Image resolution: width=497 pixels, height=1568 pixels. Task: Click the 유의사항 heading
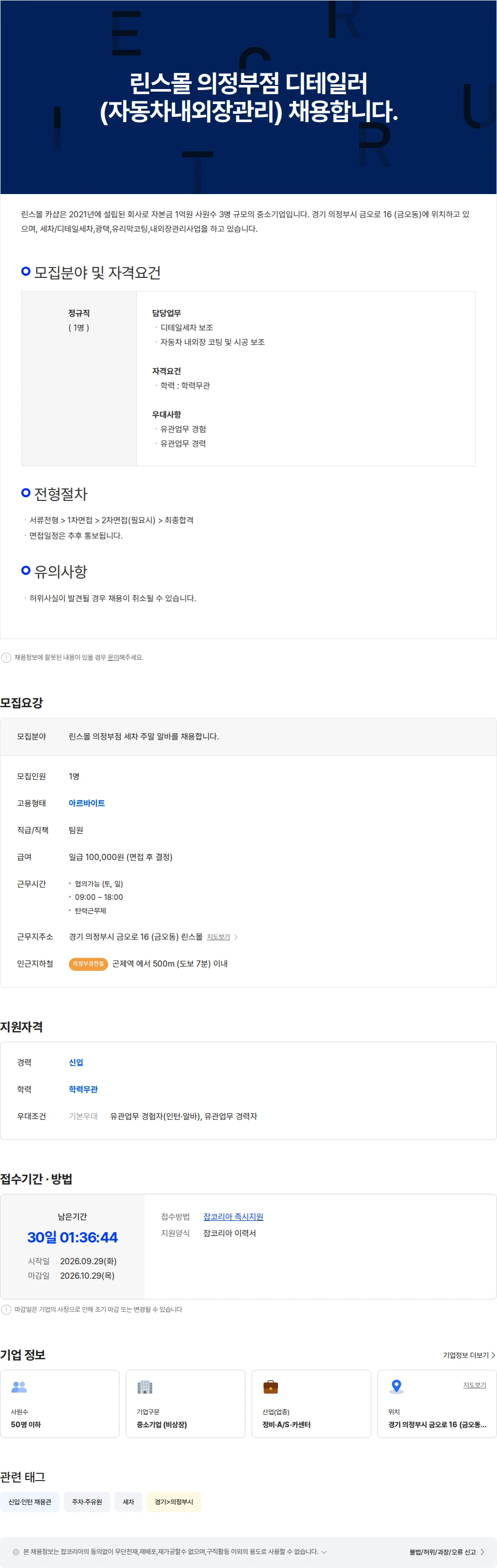point(61,571)
